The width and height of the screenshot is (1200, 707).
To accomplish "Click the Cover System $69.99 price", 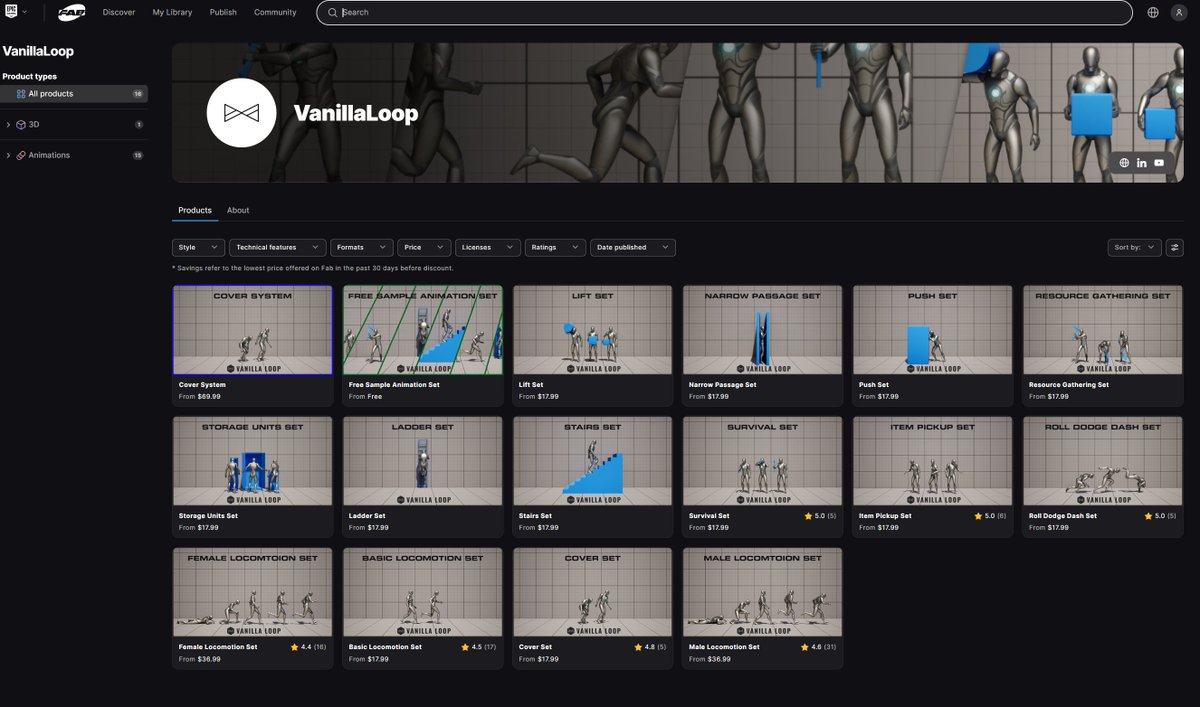I will (x=209, y=397).
